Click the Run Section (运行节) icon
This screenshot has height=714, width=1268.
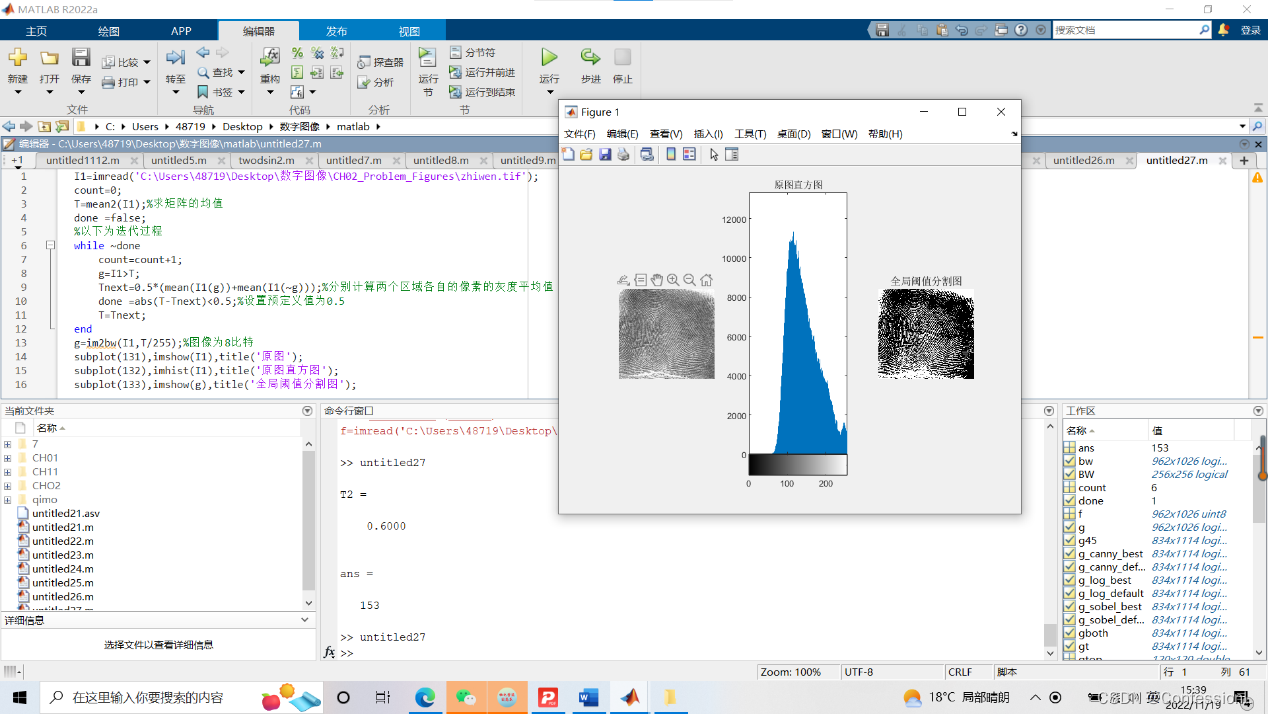[427, 58]
